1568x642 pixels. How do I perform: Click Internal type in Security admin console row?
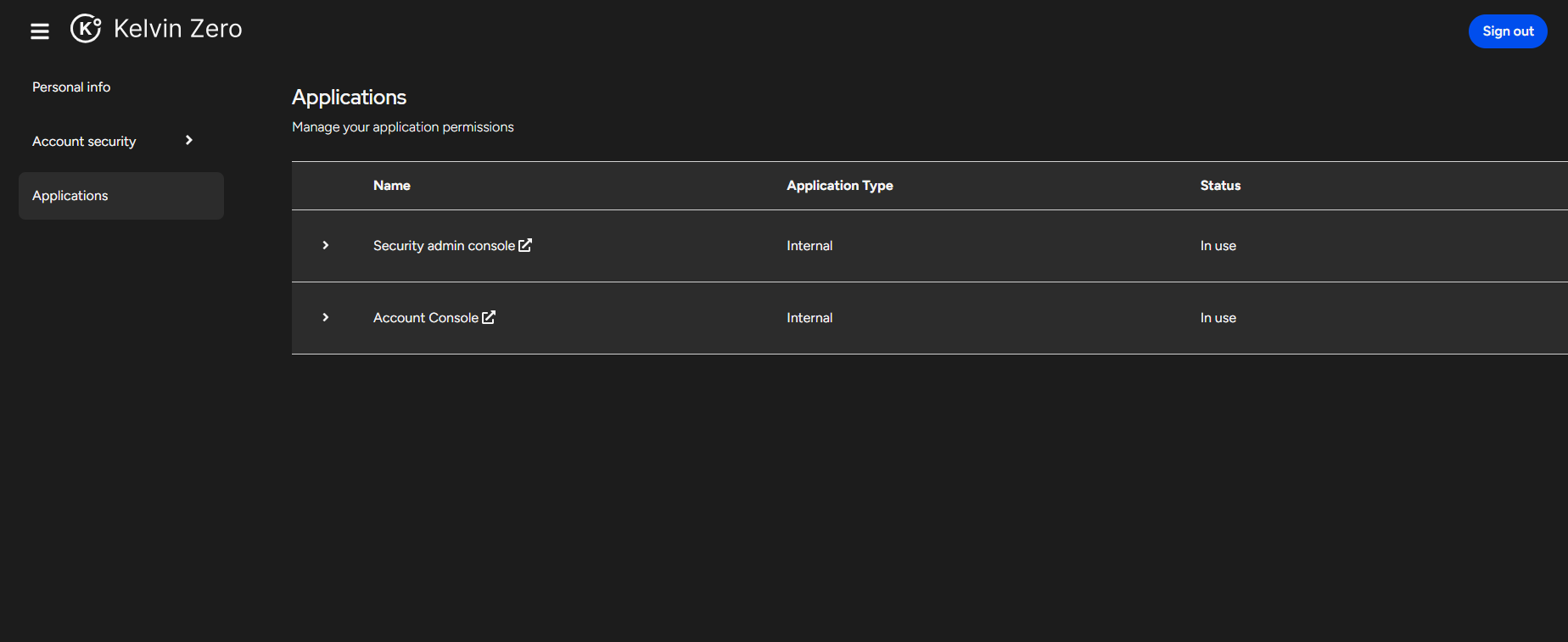point(809,246)
